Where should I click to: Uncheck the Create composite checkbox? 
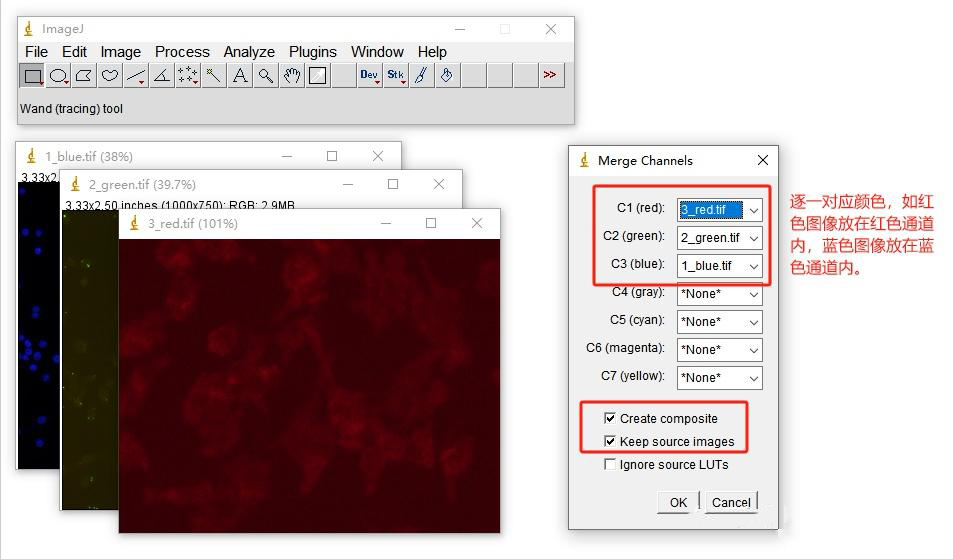(610, 418)
